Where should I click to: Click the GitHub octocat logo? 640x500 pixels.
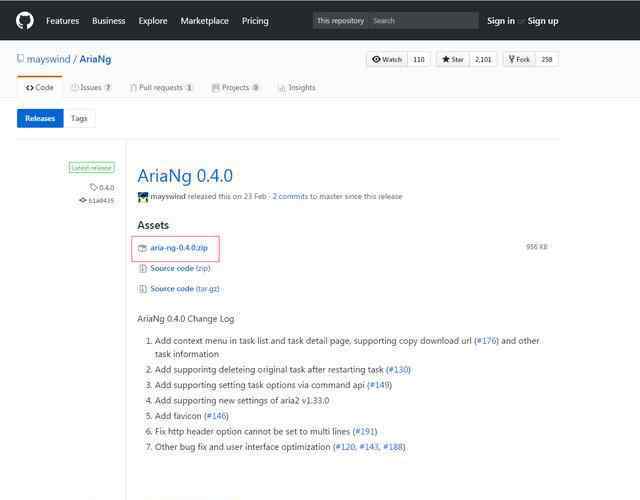[24, 21]
